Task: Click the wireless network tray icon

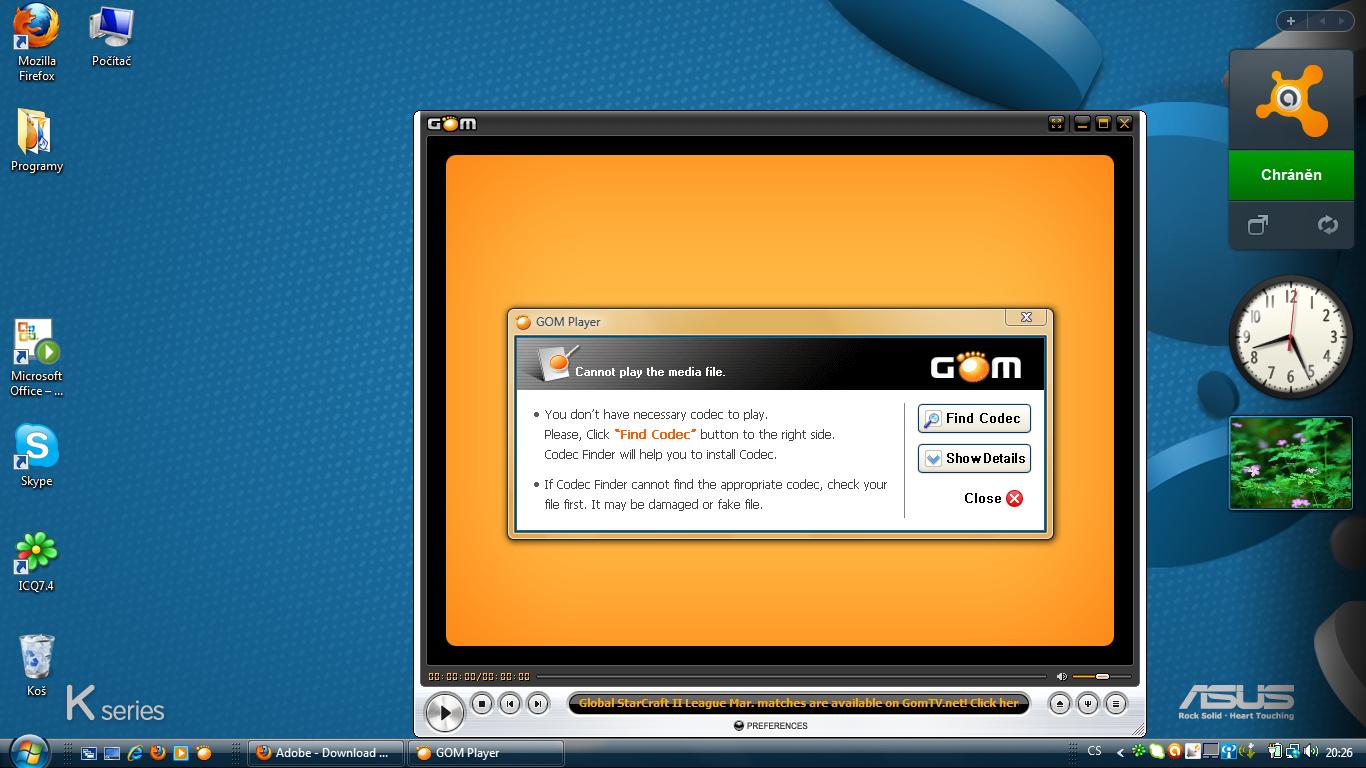Action: click(1229, 751)
